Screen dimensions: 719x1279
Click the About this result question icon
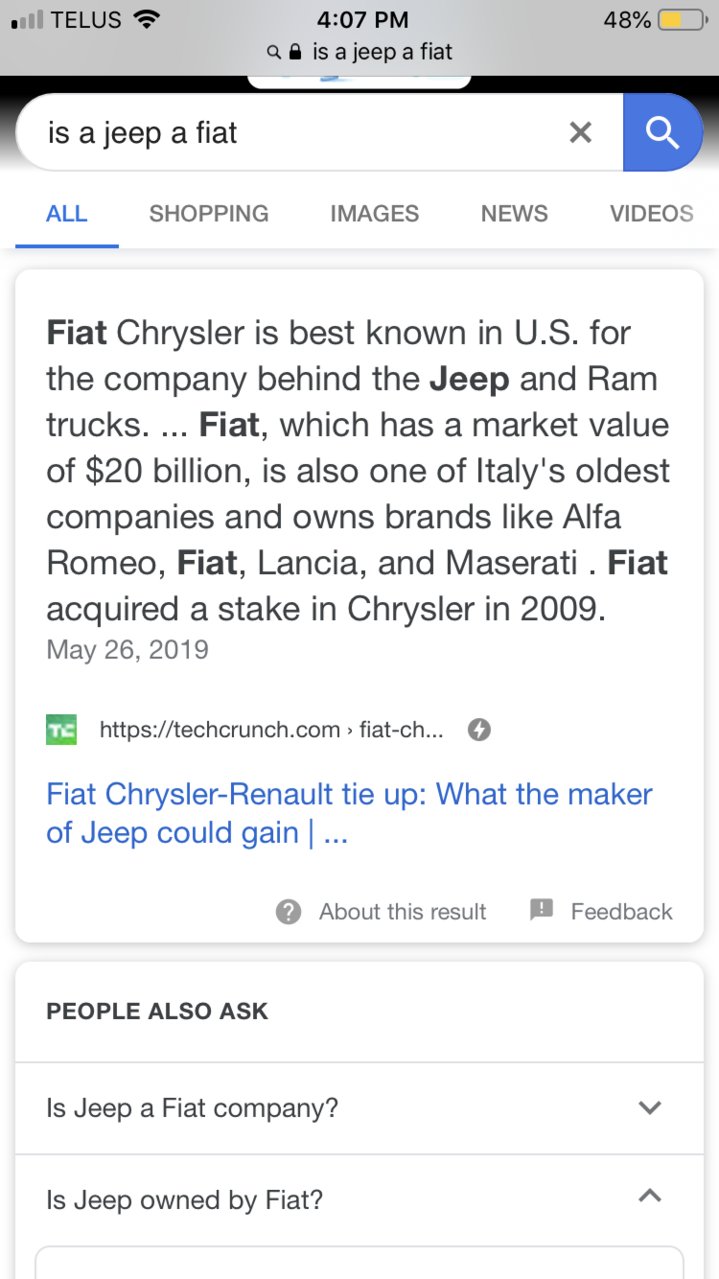(x=288, y=912)
